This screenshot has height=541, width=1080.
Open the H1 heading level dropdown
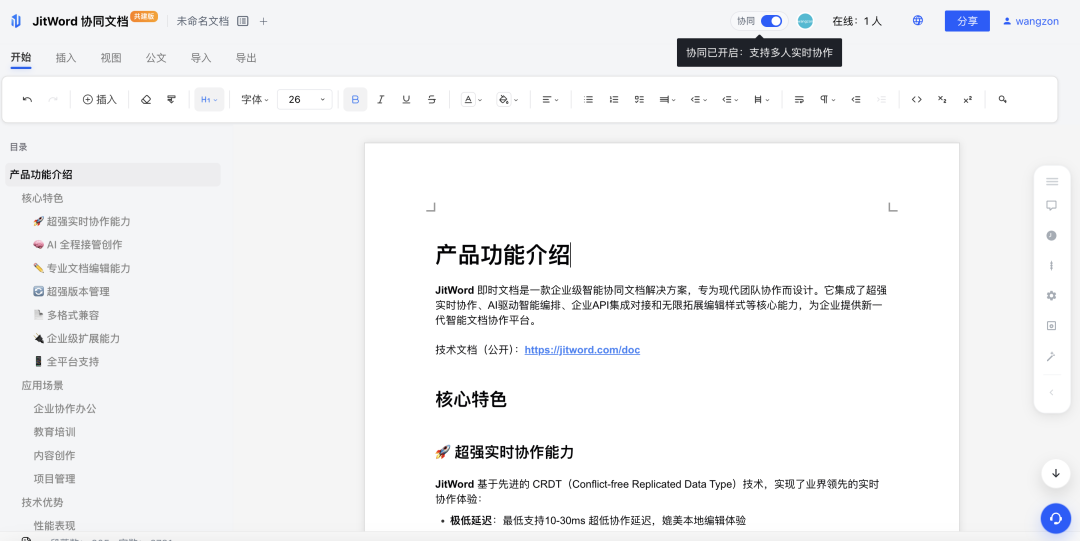point(209,99)
